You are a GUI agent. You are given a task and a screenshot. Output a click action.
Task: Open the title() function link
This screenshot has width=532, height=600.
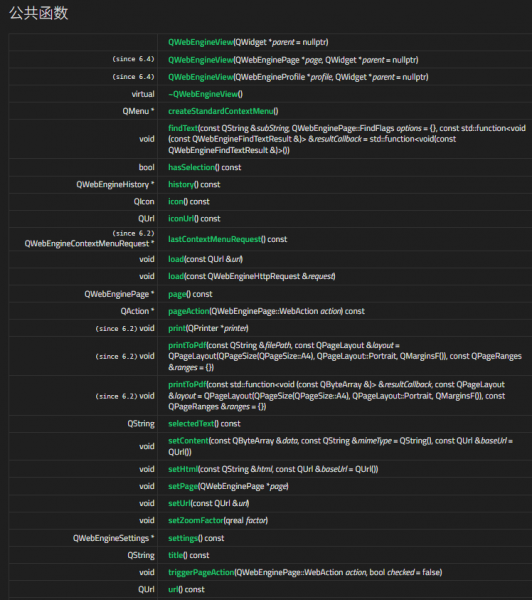(176, 555)
